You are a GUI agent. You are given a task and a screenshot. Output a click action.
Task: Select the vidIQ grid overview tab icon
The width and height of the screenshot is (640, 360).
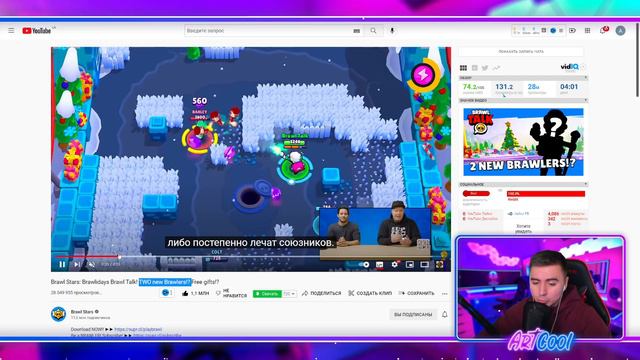[463, 68]
